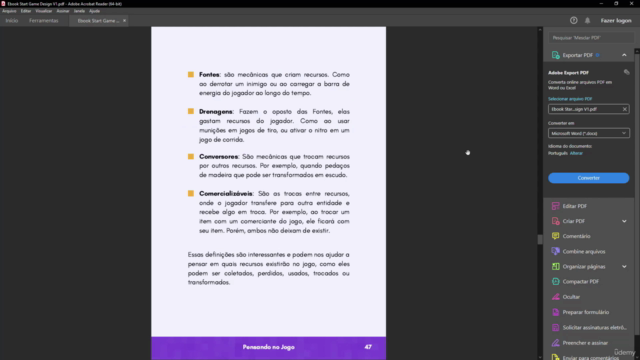Click the Editar PDF tool icon
The height and width of the screenshot is (360, 640).
click(555, 206)
